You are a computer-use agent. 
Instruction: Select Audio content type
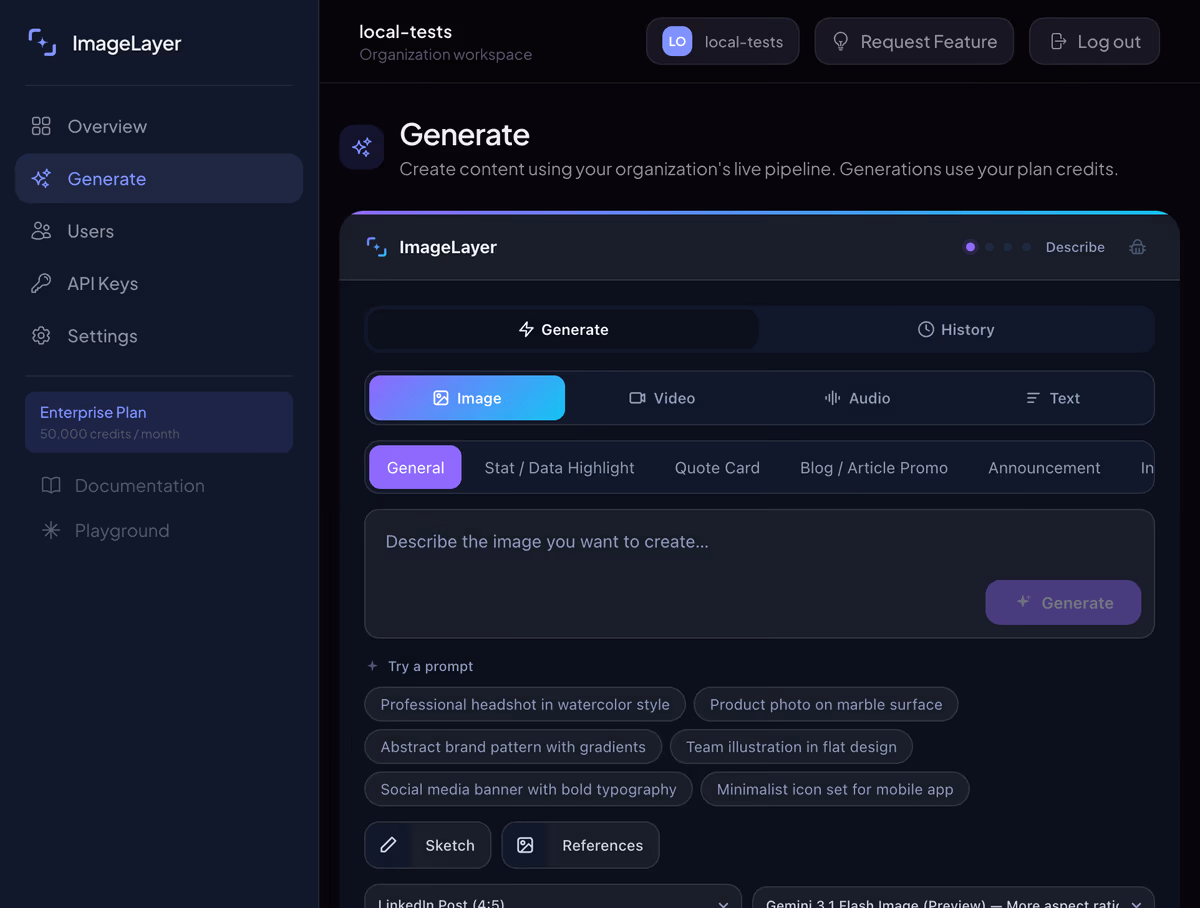(857, 398)
